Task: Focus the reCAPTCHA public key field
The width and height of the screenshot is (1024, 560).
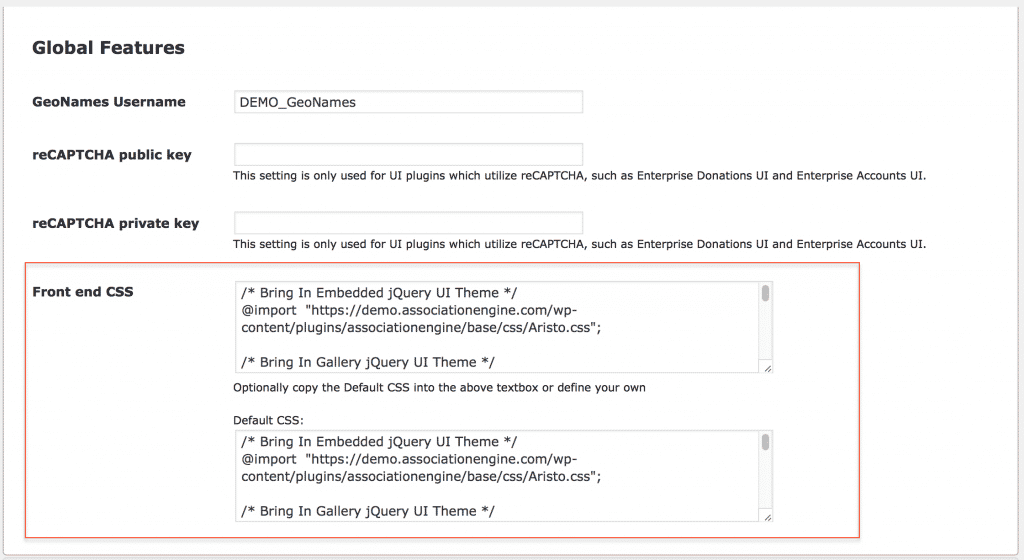Action: click(408, 154)
